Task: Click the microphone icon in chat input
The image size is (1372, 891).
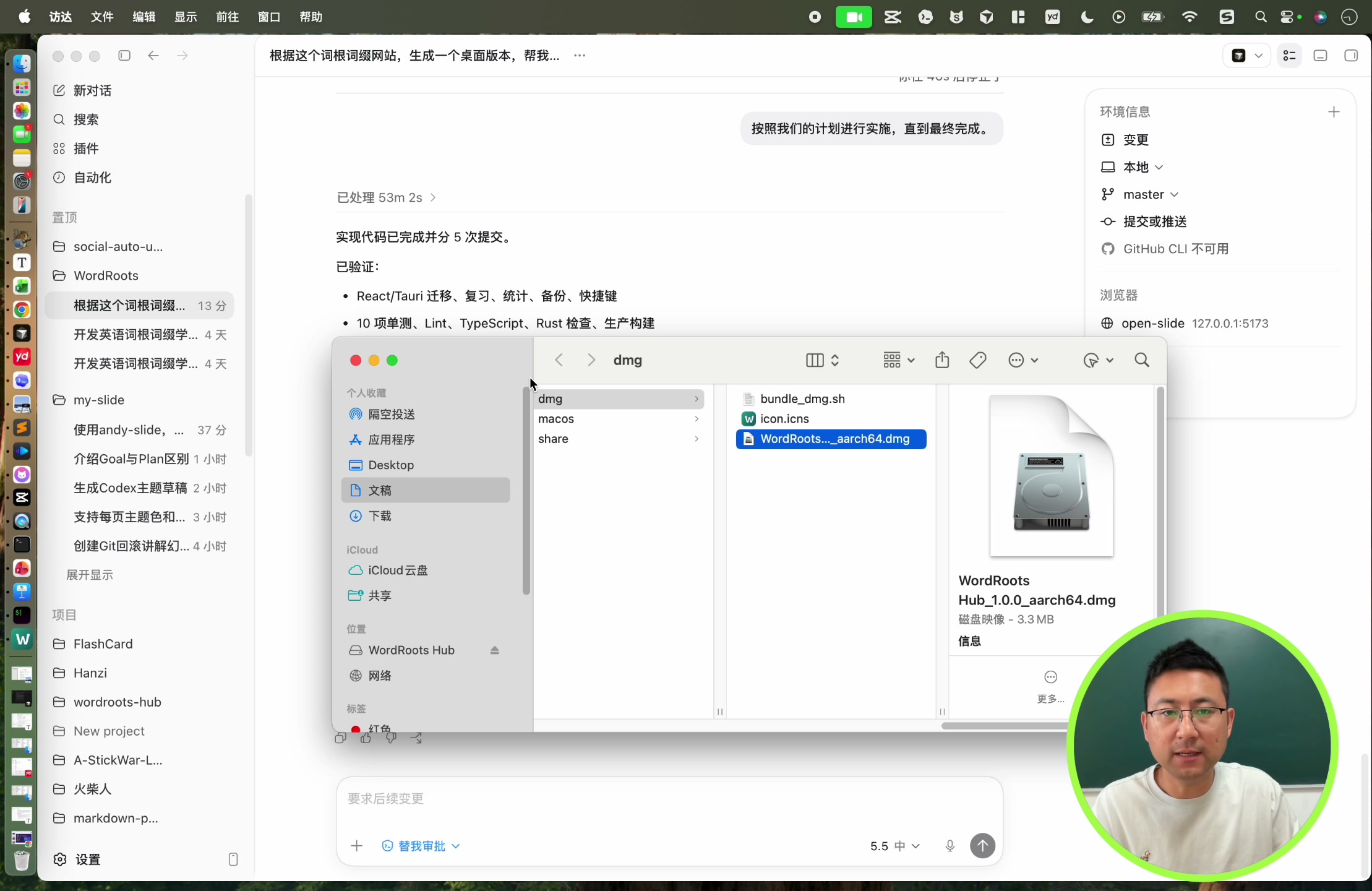Action: point(950,846)
